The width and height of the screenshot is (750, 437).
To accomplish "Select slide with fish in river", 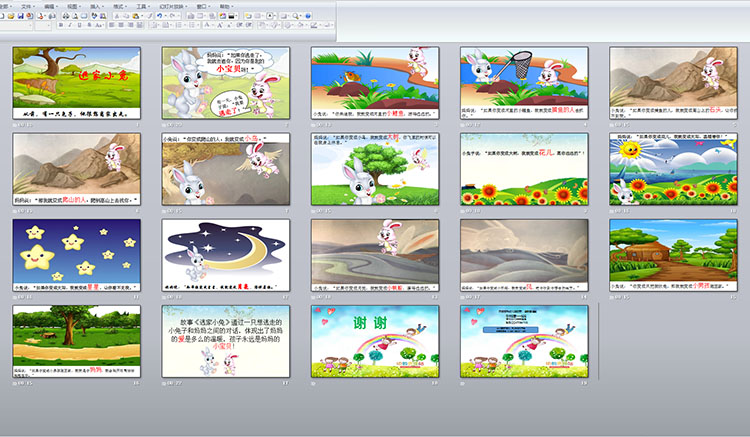I will (x=375, y=83).
